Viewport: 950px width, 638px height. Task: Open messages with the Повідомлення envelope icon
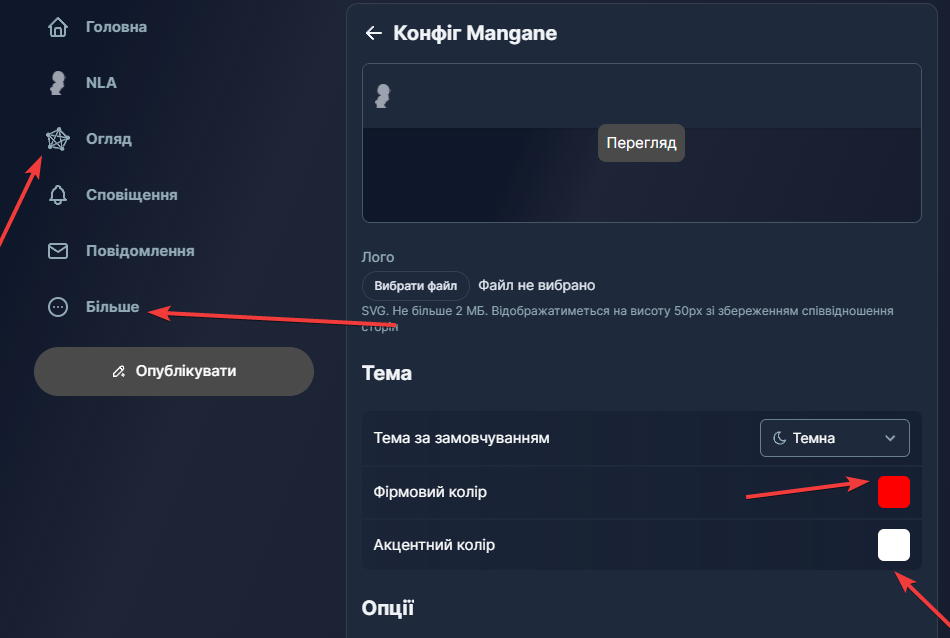pyautogui.click(x=56, y=251)
